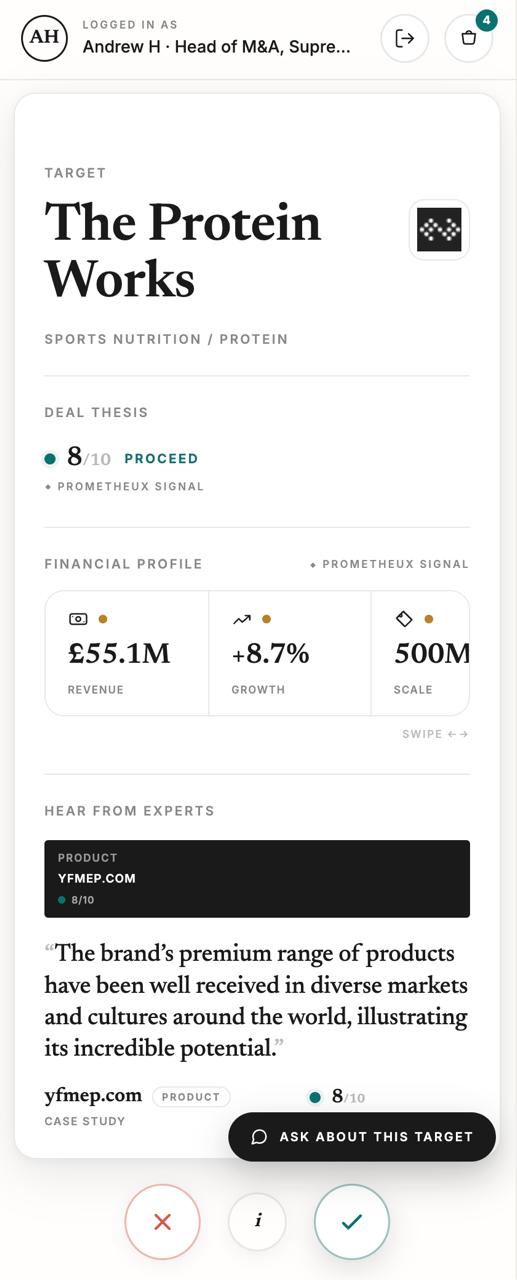Click the growth trend arrow icon
This screenshot has height=1280, width=517.
click(241, 619)
